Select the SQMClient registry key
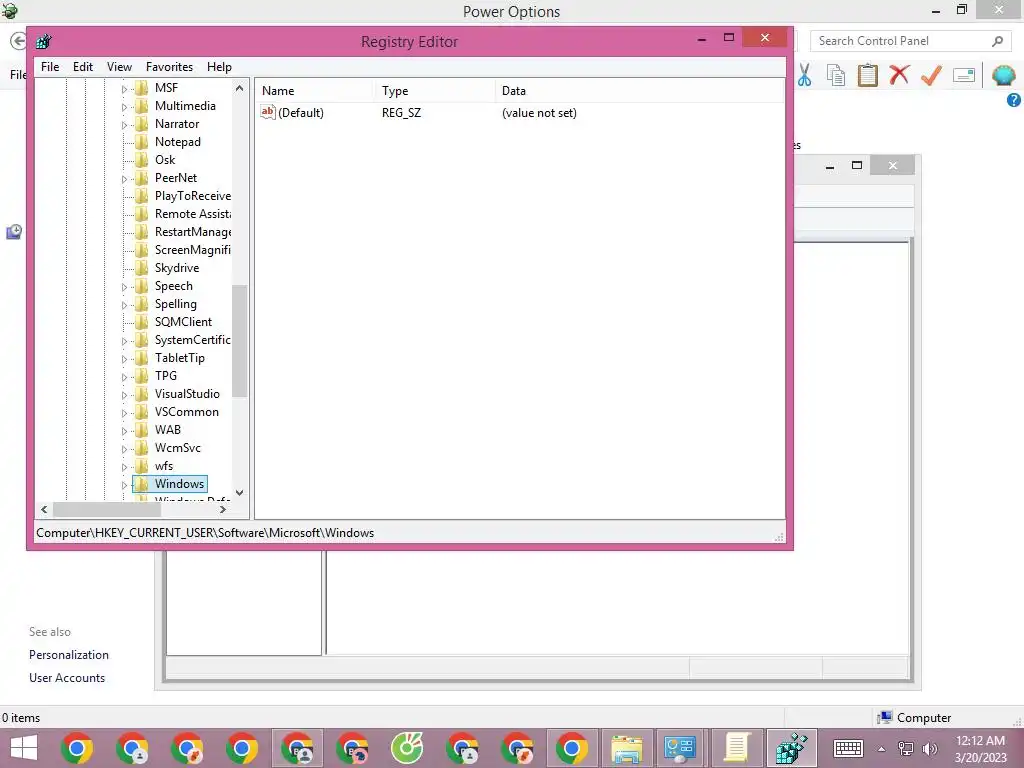The width and height of the screenshot is (1024, 768). (x=183, y=322)
